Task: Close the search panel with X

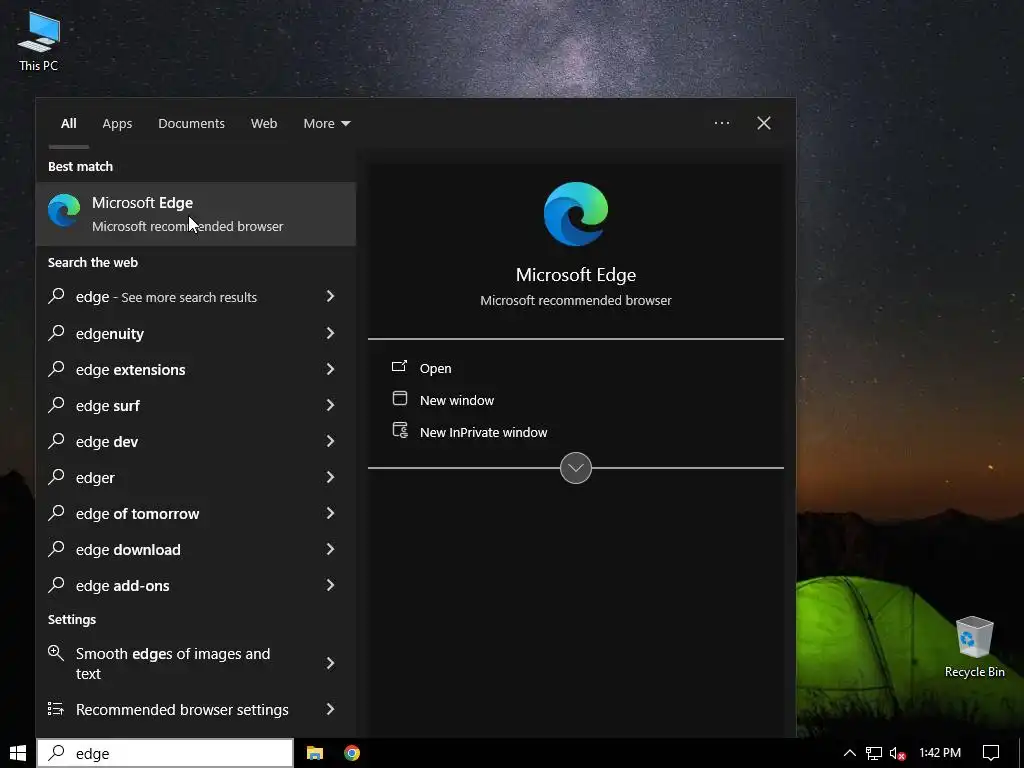Action: [763, 123]
